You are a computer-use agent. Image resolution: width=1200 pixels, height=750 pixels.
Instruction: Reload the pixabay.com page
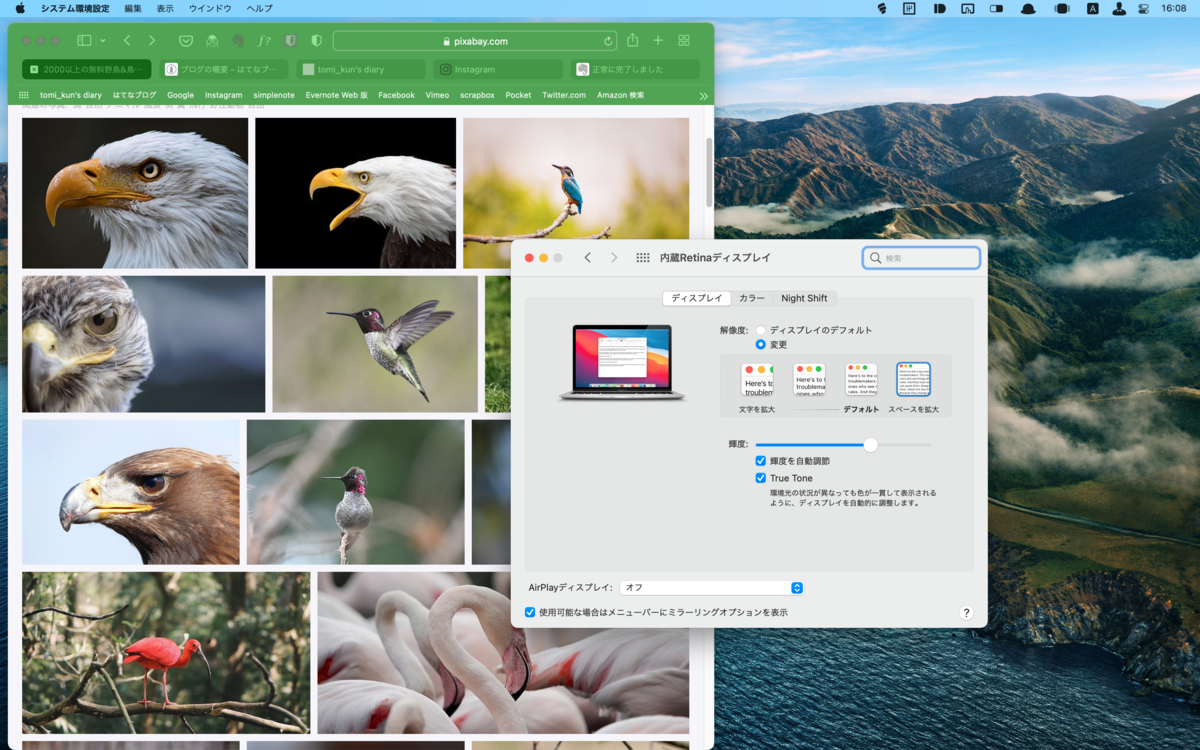click(x=608, y=41)
